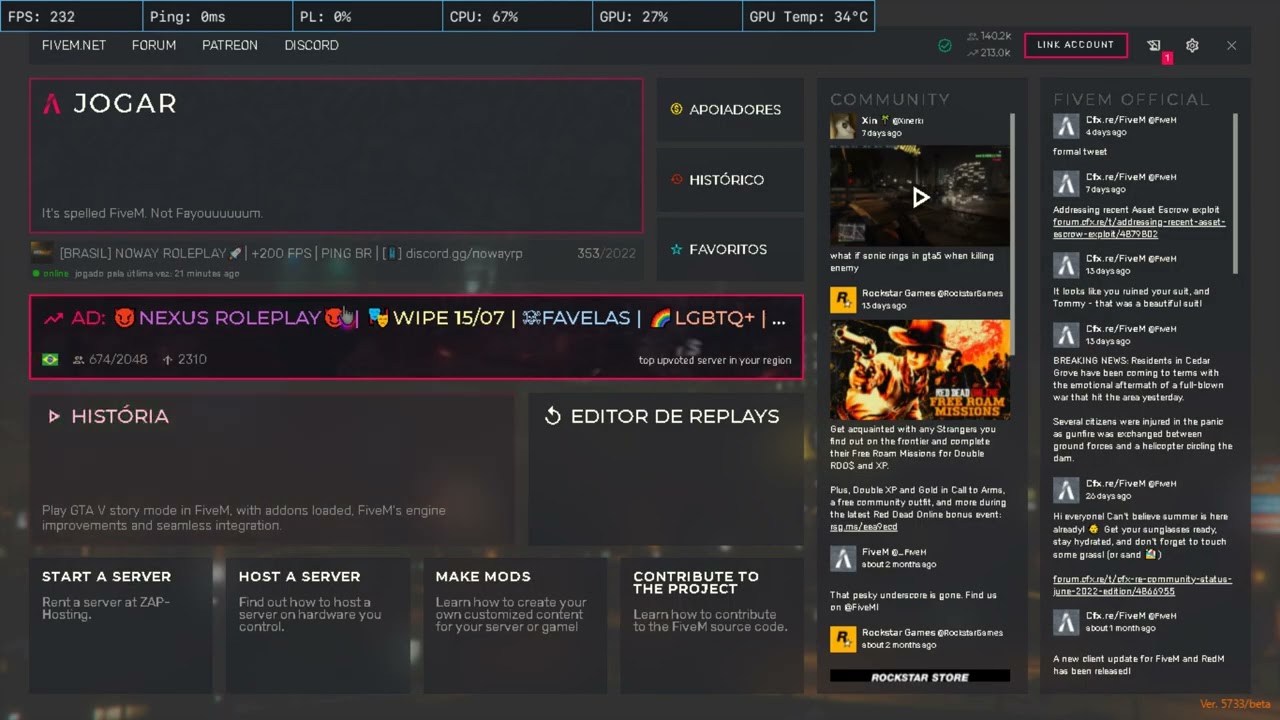Click Cfx.re avatar on the 26 days ago post

1066,489
